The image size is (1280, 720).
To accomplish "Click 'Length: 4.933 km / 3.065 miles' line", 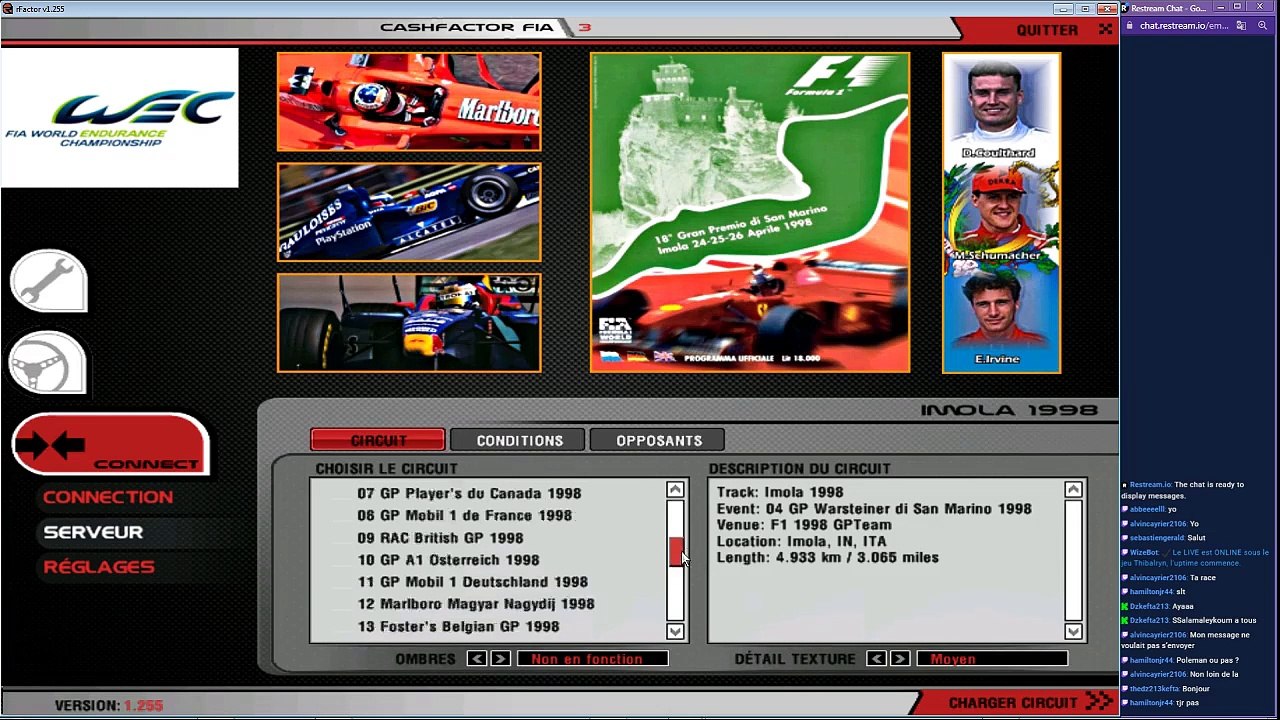I will [827, 557].
